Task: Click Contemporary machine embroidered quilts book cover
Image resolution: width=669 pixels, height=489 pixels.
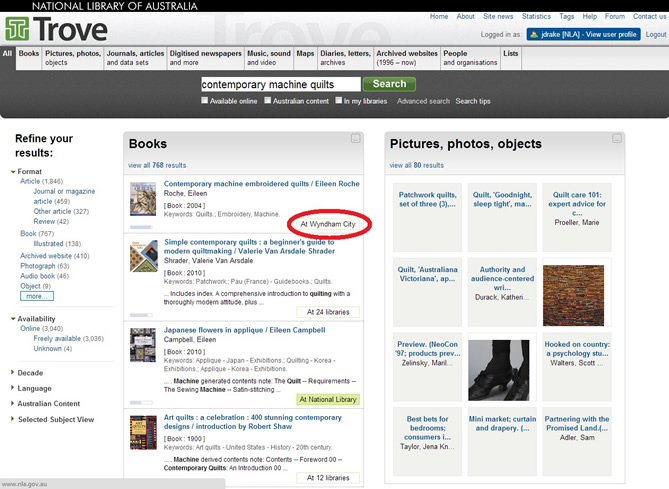Action: [143, 198]
